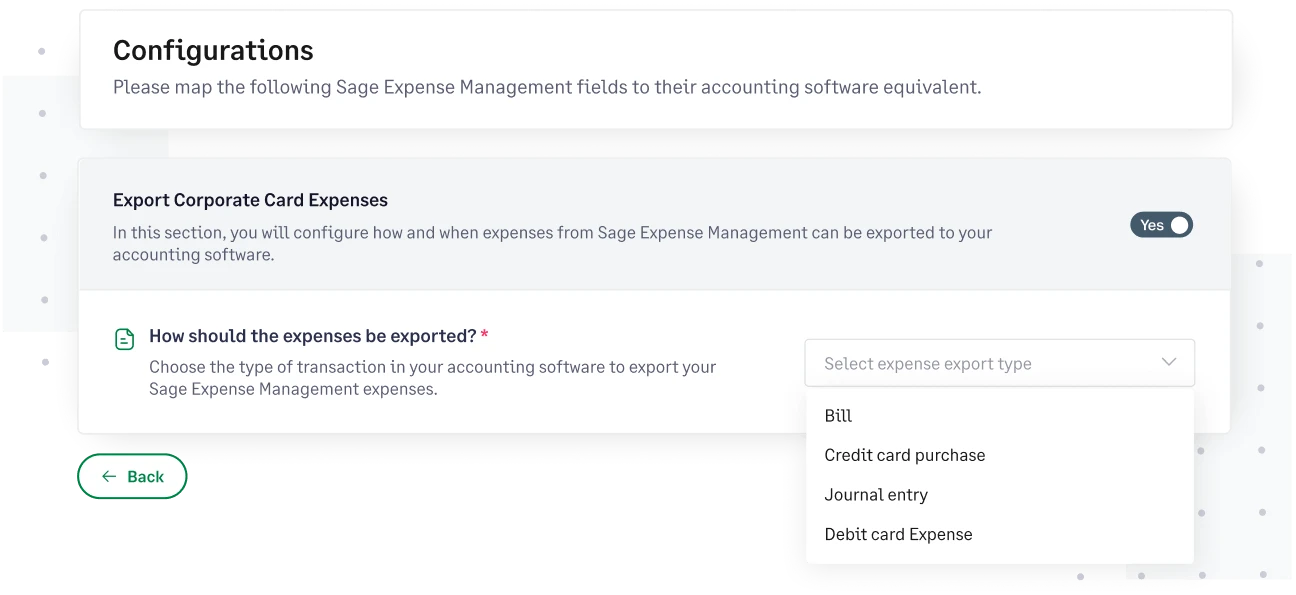Click the back arrow icon inside the Back button
This screenshot has height=595, width=1296.
[x=110, y=476]
